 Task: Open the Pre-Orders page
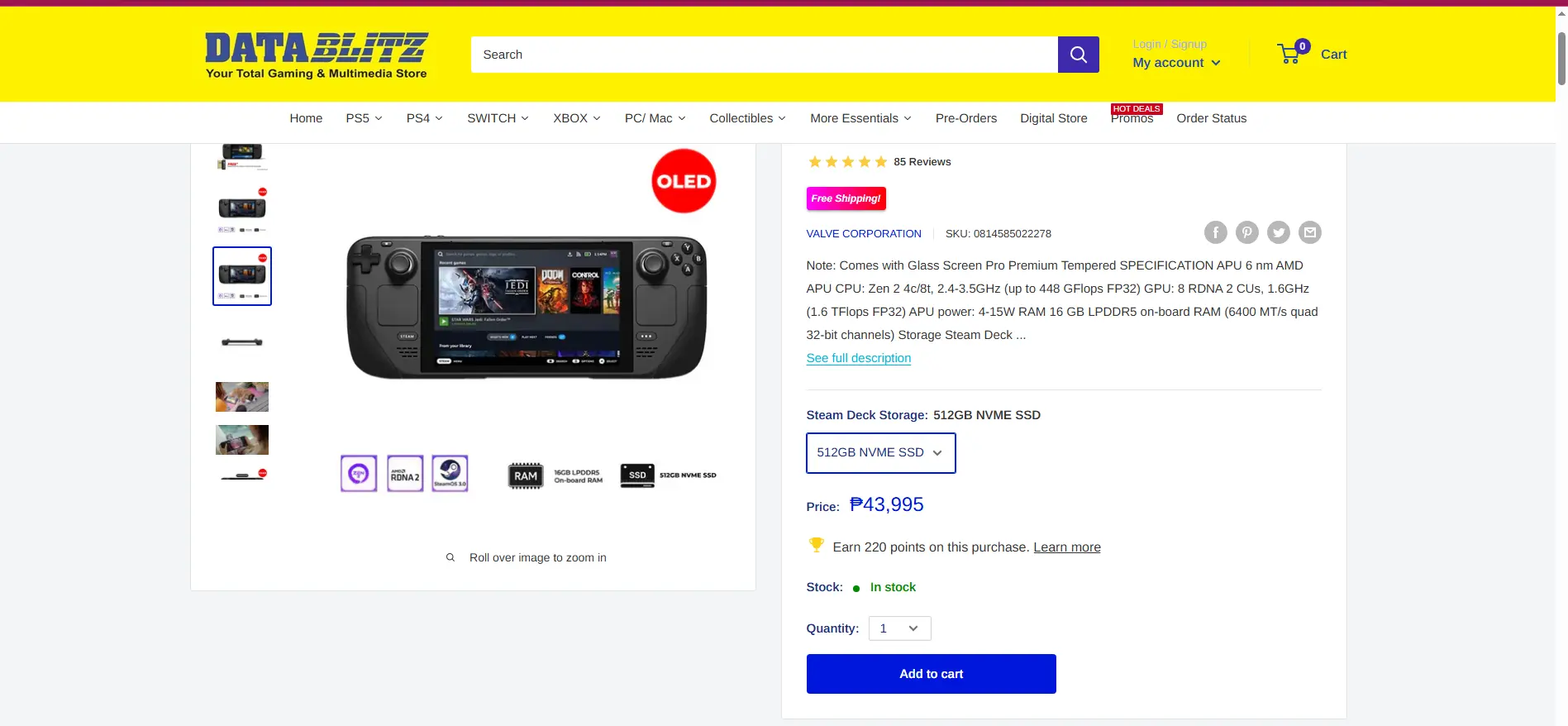tap(965, 118)
